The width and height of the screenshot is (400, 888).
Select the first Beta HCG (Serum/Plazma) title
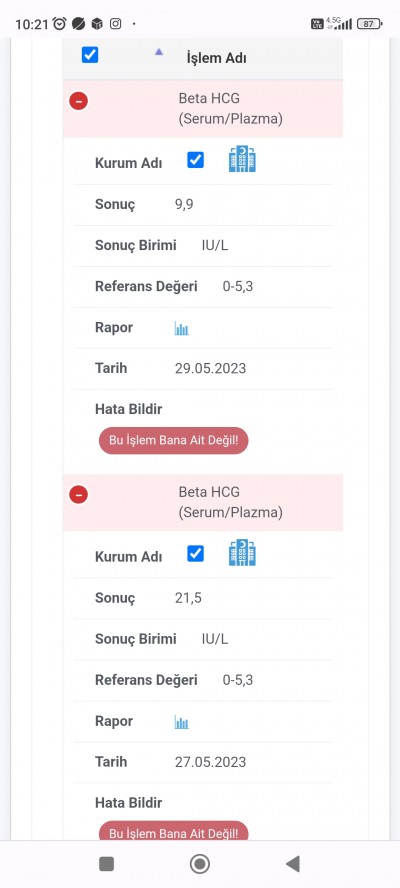click(x=231, y=109)
